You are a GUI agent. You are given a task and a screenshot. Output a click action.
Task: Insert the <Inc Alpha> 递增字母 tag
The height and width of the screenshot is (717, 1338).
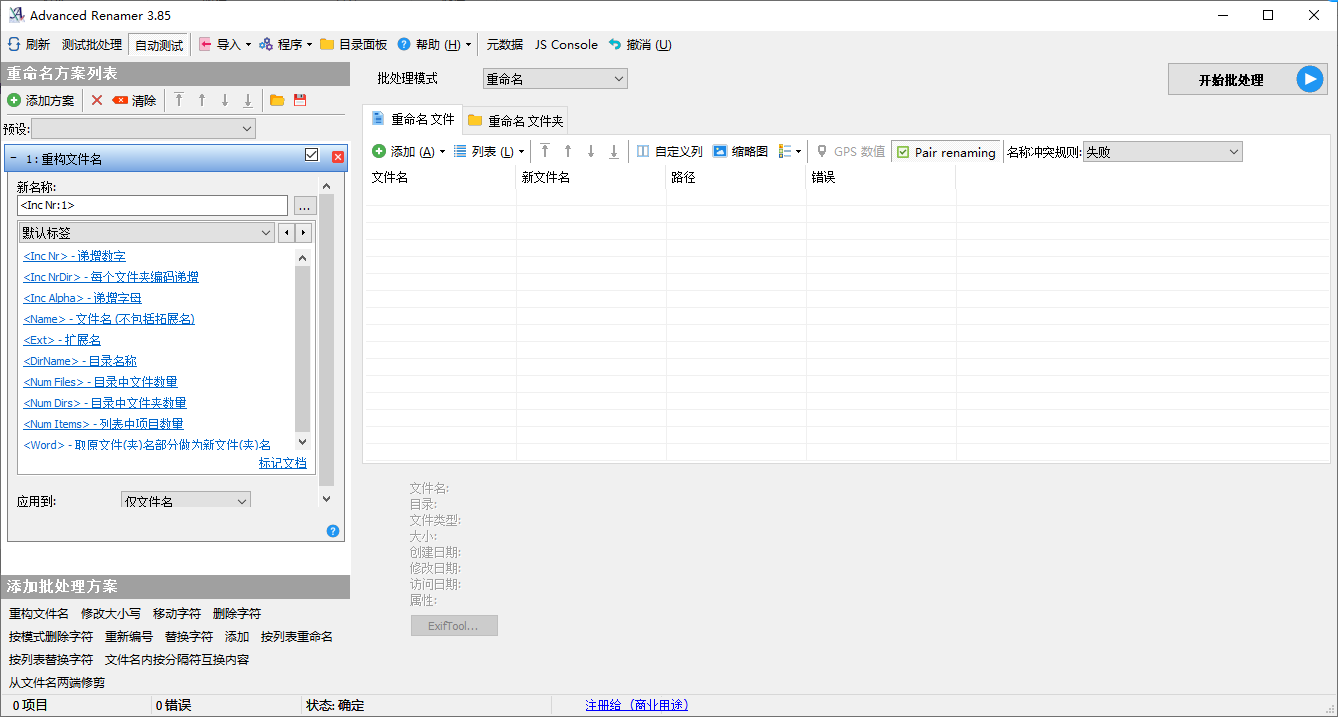pos(83,298)
